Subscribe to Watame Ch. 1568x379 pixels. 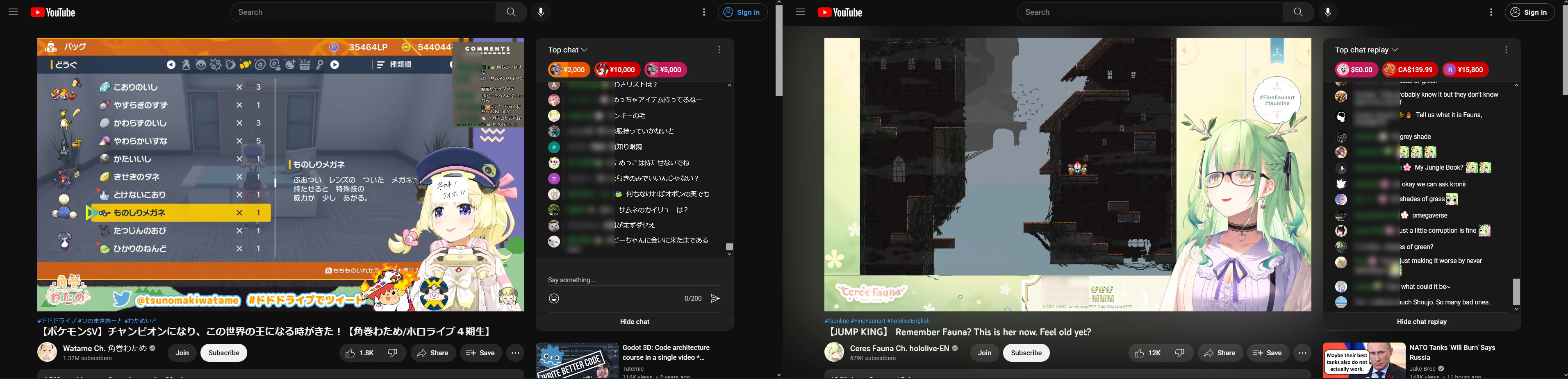click(x=224, y=353)
